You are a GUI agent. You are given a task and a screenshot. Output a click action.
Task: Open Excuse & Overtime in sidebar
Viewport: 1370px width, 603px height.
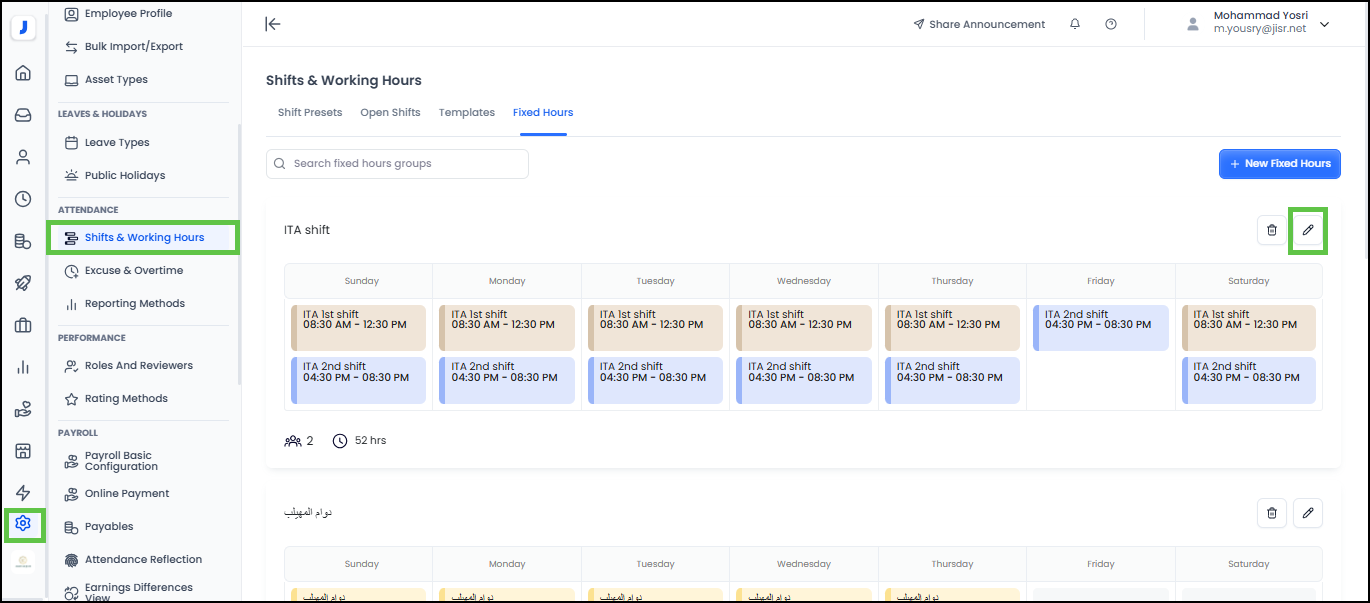tap(133, 270)
